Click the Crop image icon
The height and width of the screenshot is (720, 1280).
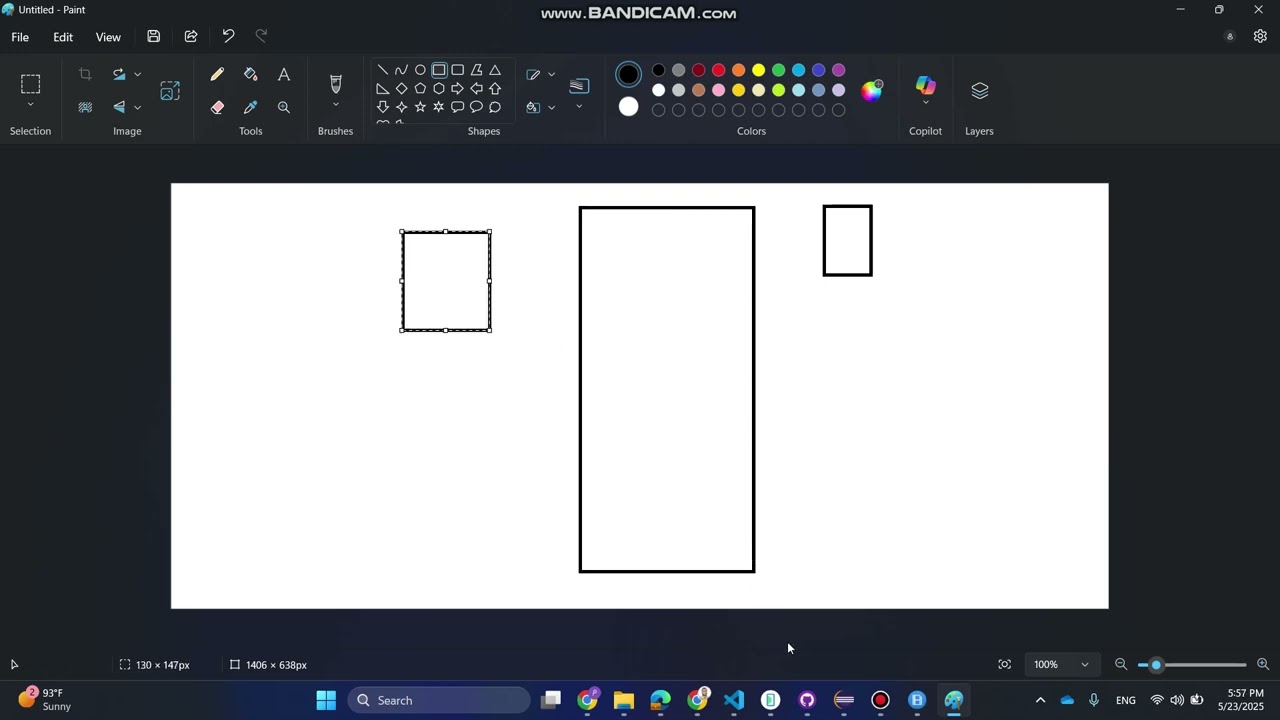pyautogui.click(x=85, y=74)
